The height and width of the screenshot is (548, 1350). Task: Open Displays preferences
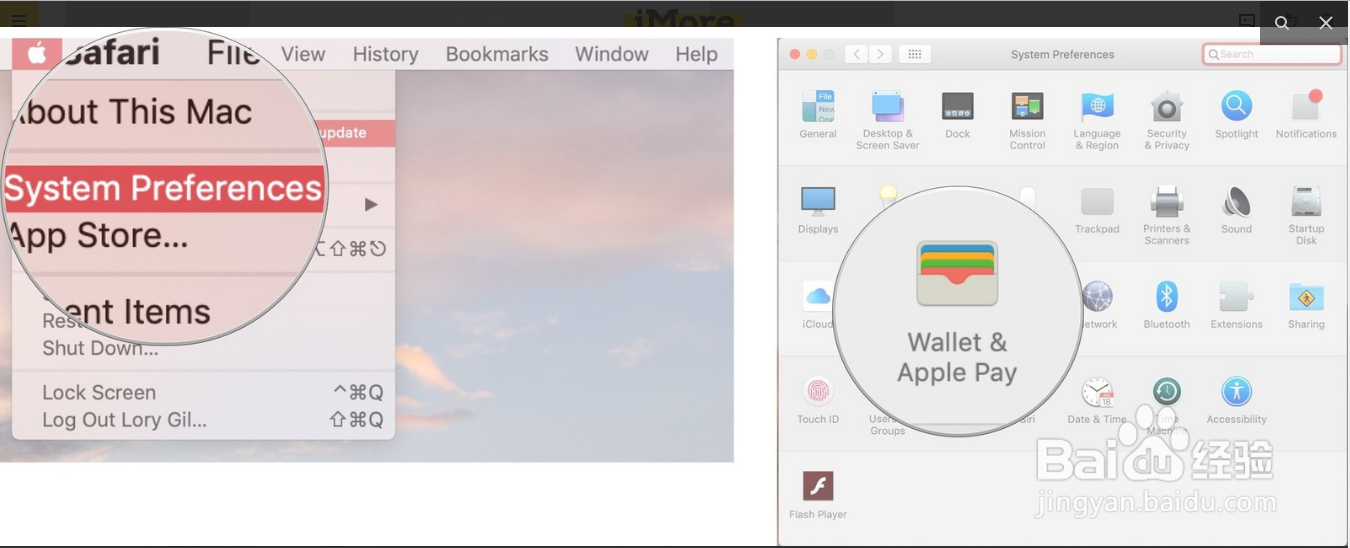tap(818, 209)
